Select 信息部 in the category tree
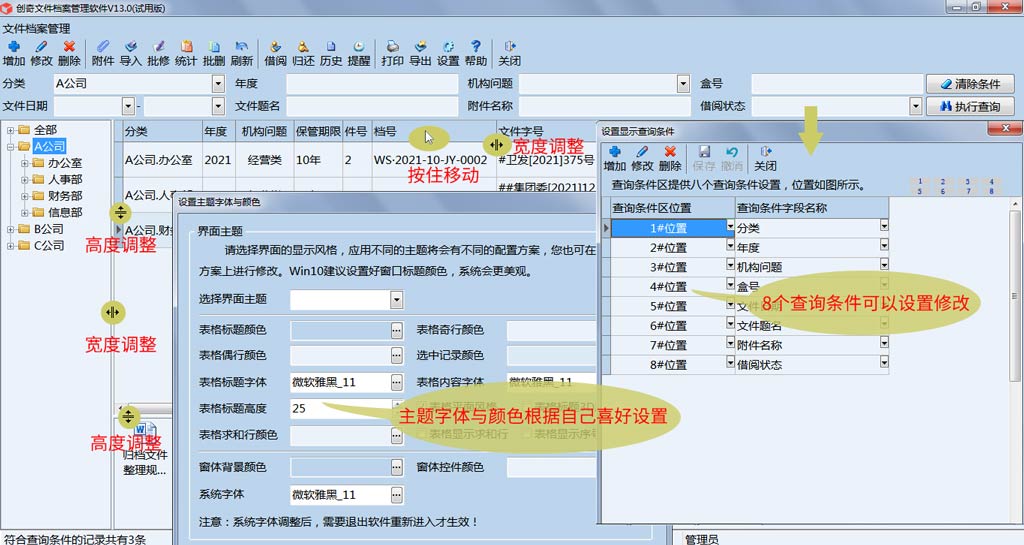1024x545 pixels. tap(65, 212)
